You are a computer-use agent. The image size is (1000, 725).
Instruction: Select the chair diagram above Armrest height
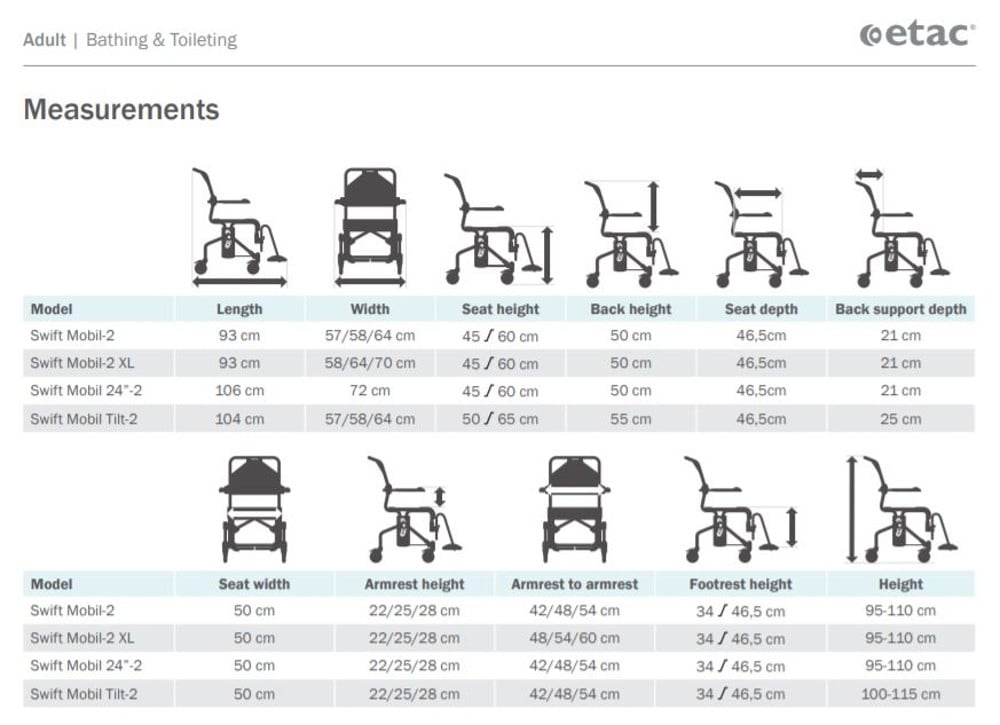pyautogui.click(x=410, y=508)
